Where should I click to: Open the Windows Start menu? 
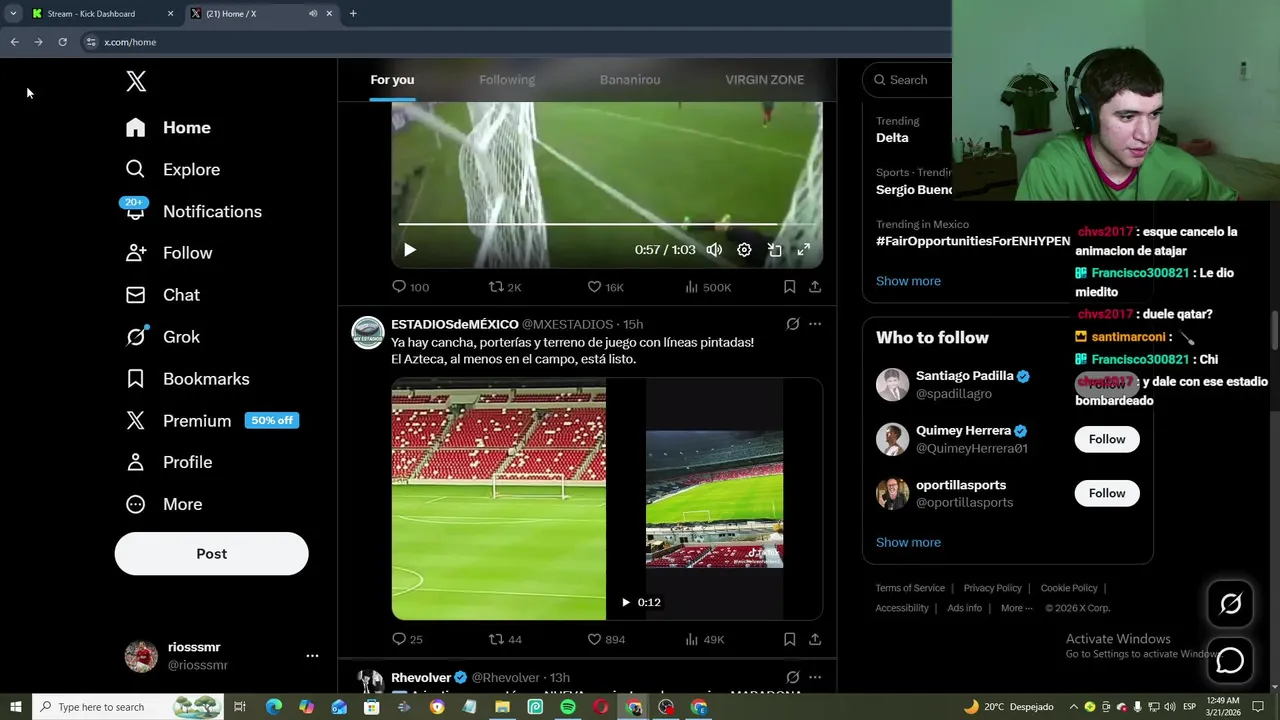point(16,707)
